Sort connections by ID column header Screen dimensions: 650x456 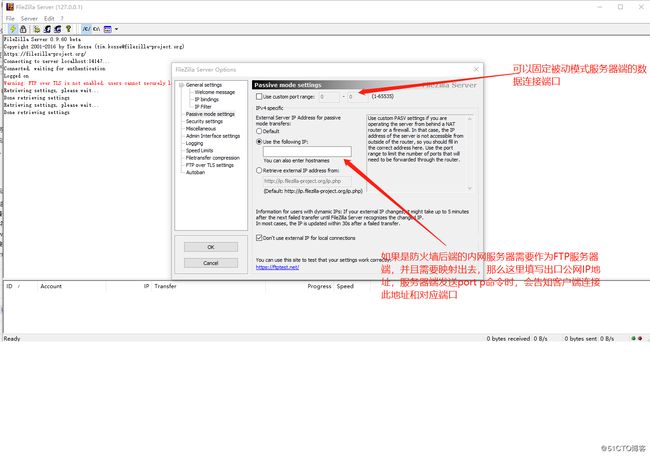point(10,286)
